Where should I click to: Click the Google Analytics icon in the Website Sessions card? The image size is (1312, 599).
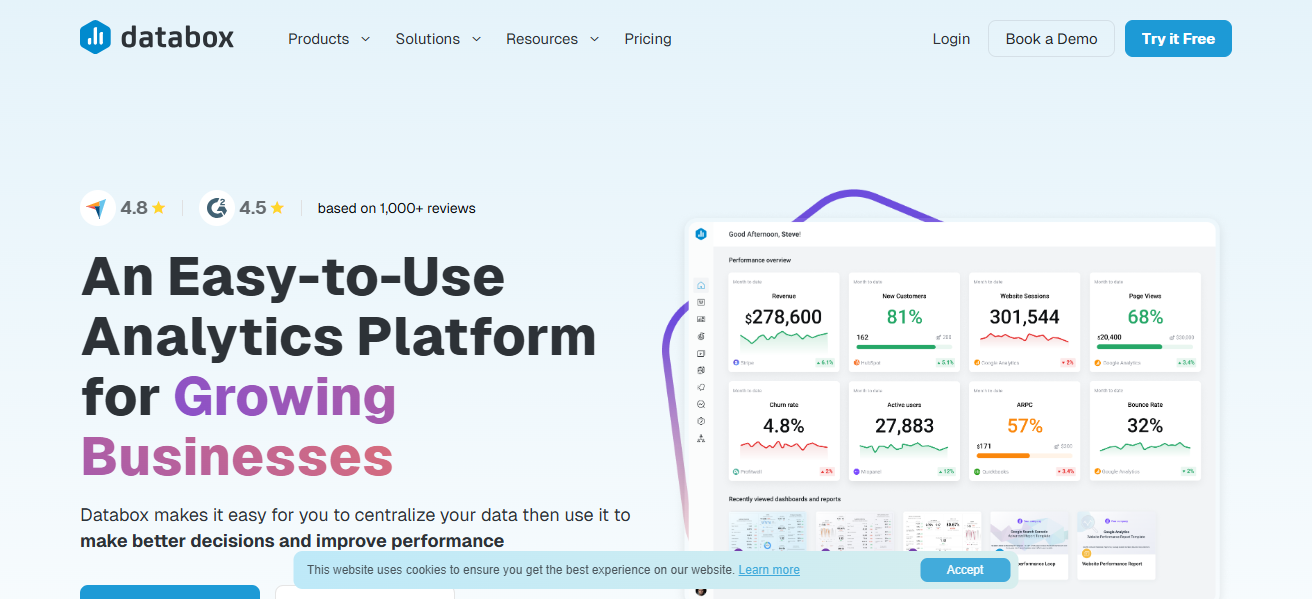tap(977, 362)
